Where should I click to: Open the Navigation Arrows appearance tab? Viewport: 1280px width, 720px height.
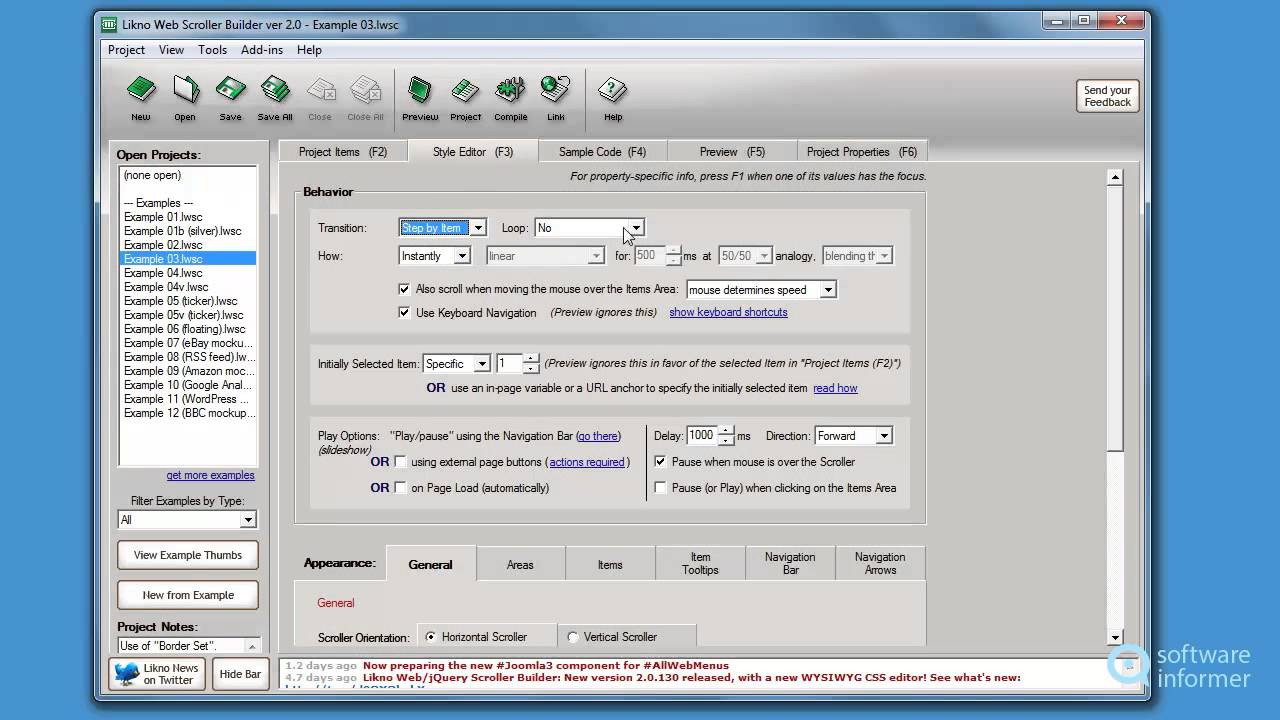(x=880, y=564)
